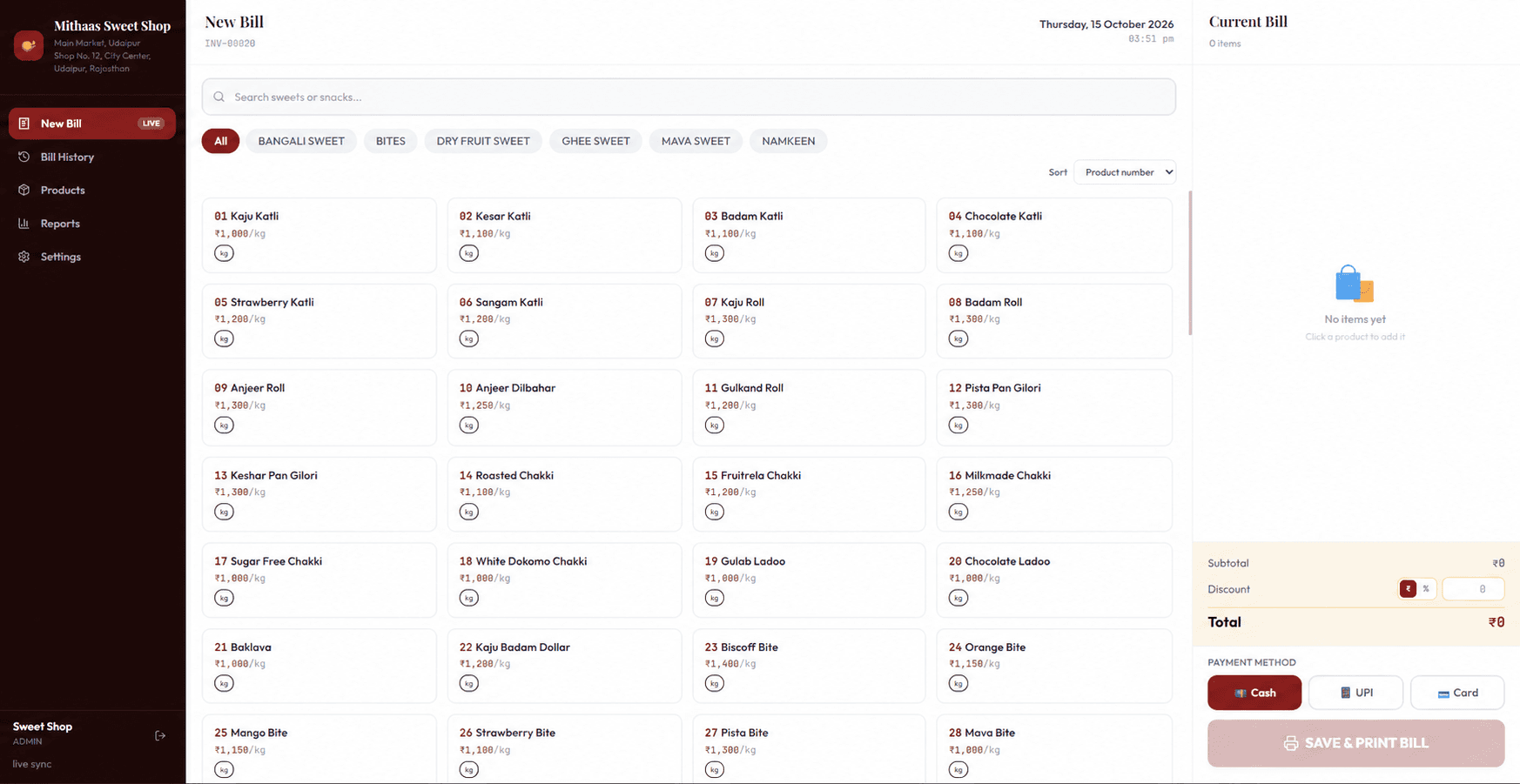Click the New Bill sidebar icon
This screenshot has width=1520, height=784.
pos(24,124)
